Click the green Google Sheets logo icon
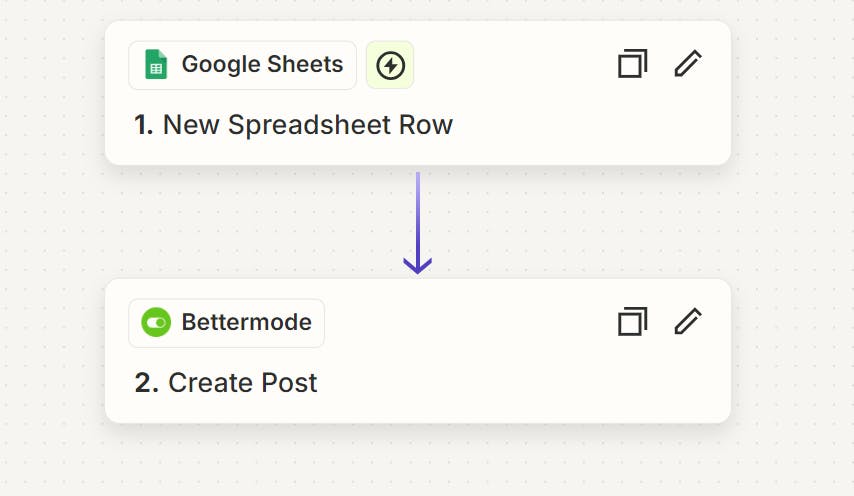 [155, 65]
